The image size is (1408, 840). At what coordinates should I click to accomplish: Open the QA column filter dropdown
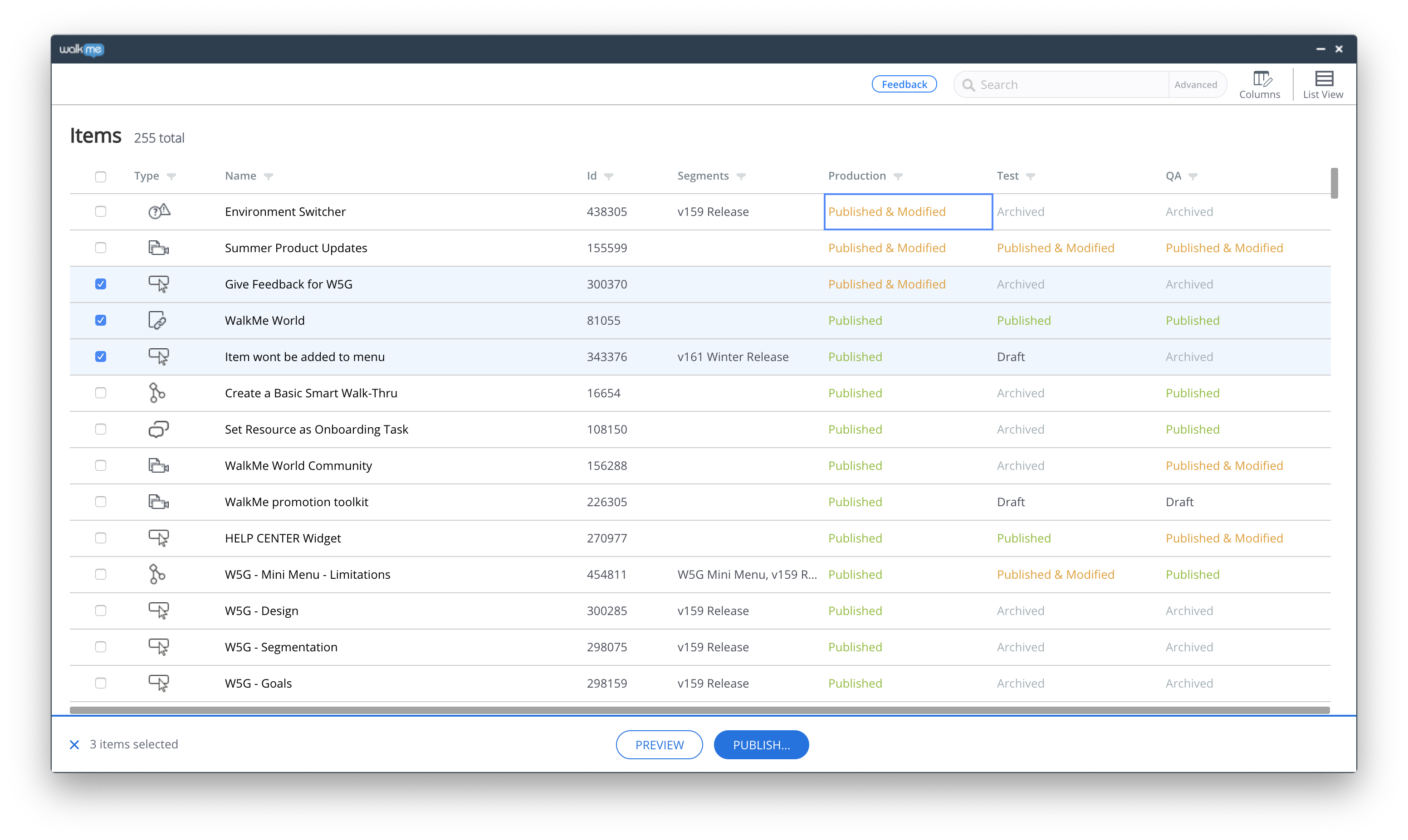click(1193, 176)
